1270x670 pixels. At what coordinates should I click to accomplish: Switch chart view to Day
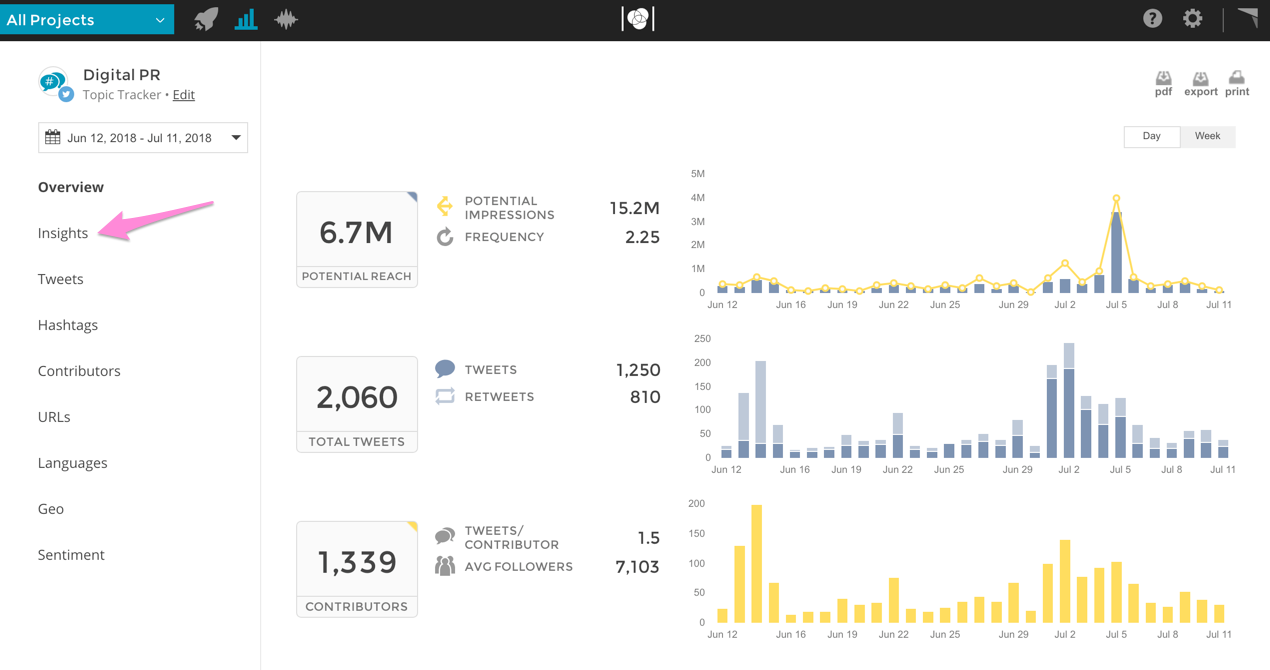pyautogui.click(x=1151, y=136)
